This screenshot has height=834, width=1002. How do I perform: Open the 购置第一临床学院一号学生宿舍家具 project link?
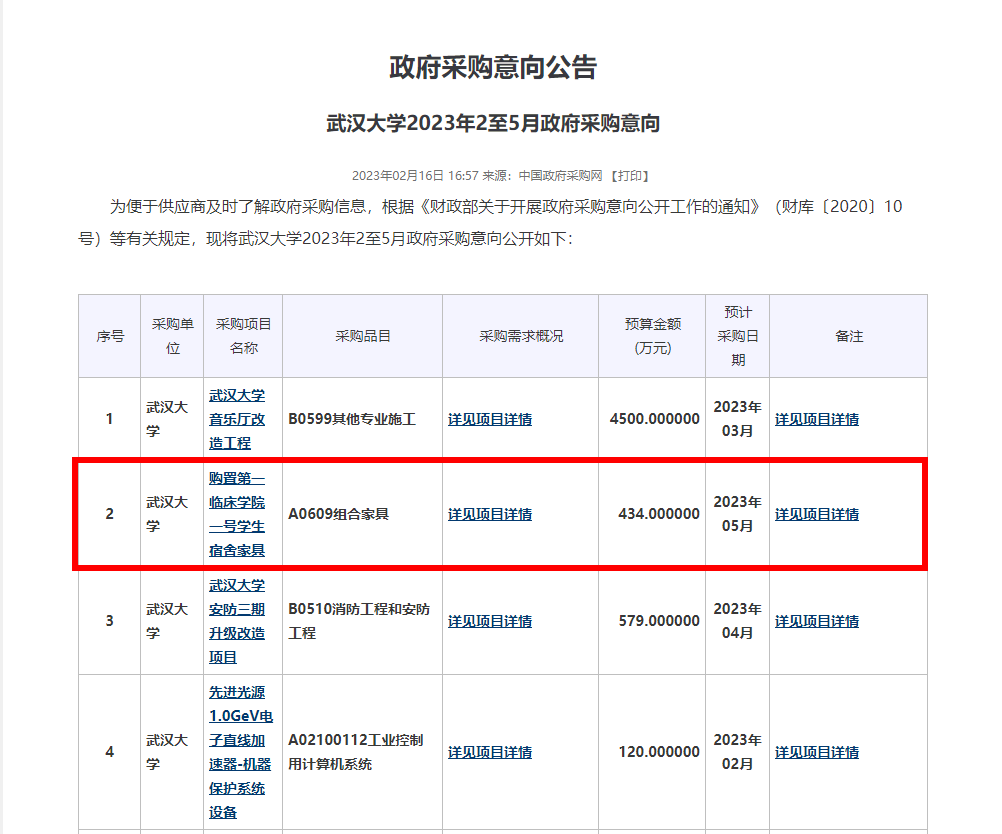(x=237, y=514)
